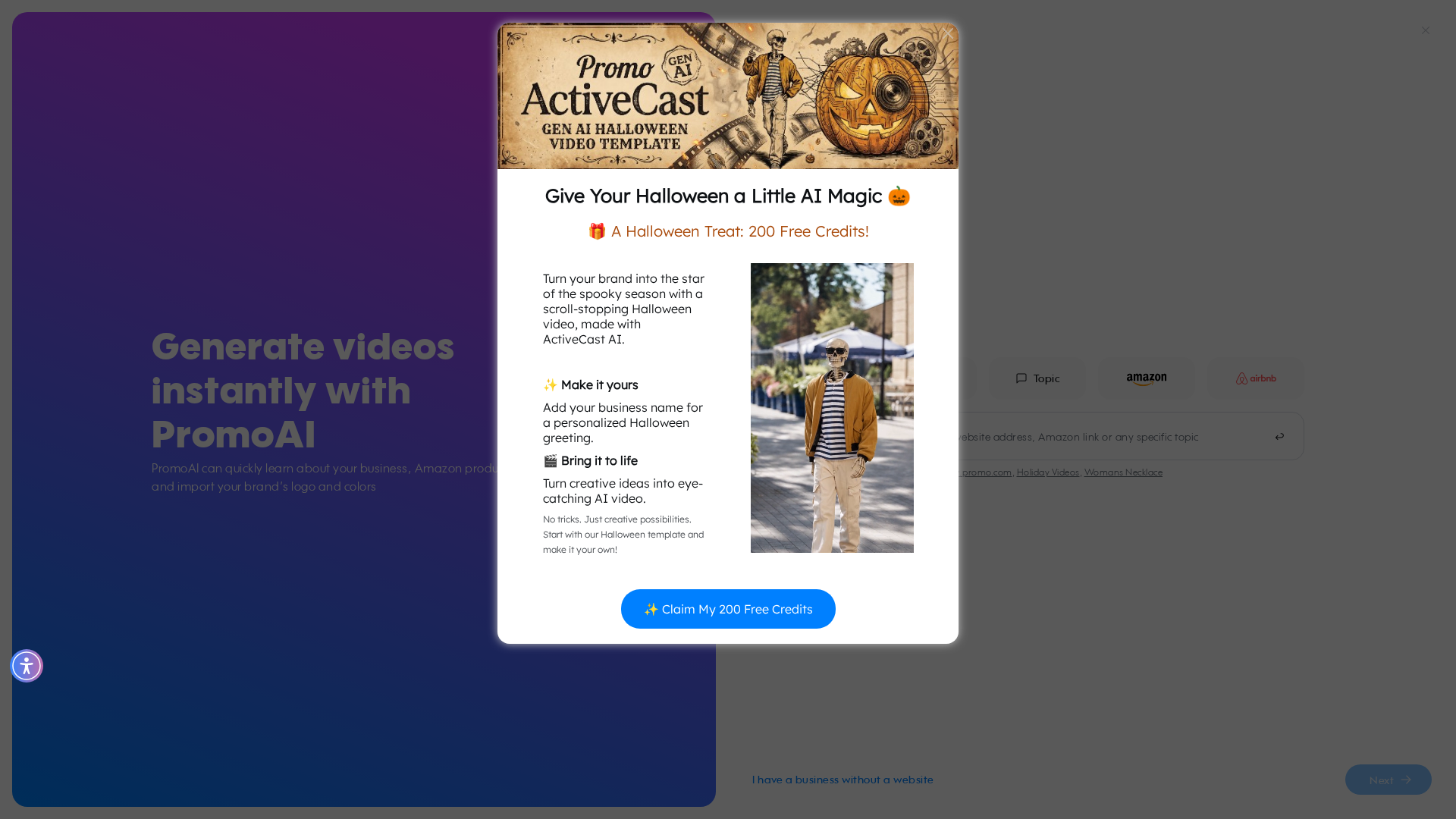The image size is (1456, 819).
Task: Click the skeleton street video preview
Action: 832,408
